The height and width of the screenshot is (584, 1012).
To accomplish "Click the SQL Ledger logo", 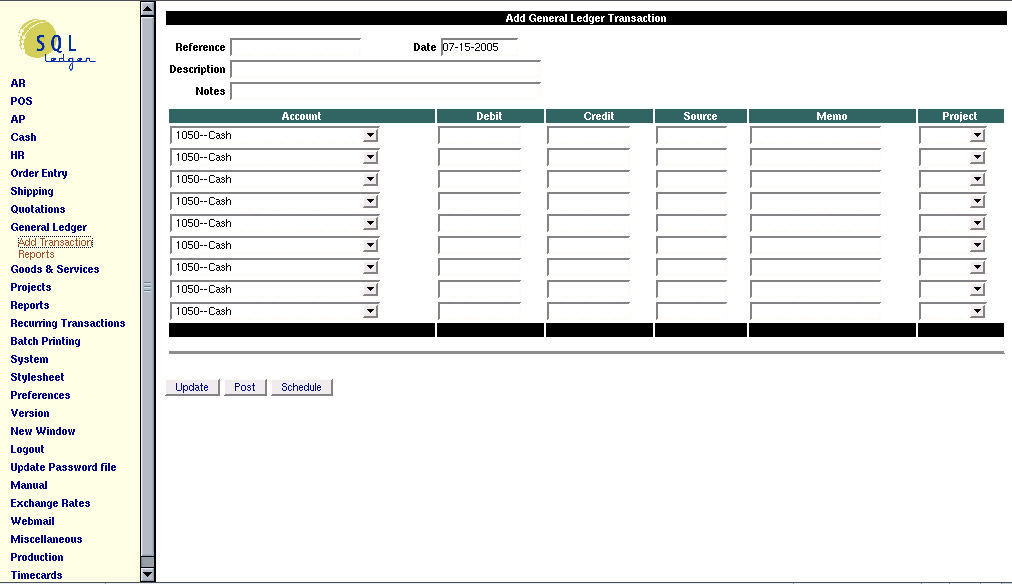I will pyautogui.click(x=57, y=46).
